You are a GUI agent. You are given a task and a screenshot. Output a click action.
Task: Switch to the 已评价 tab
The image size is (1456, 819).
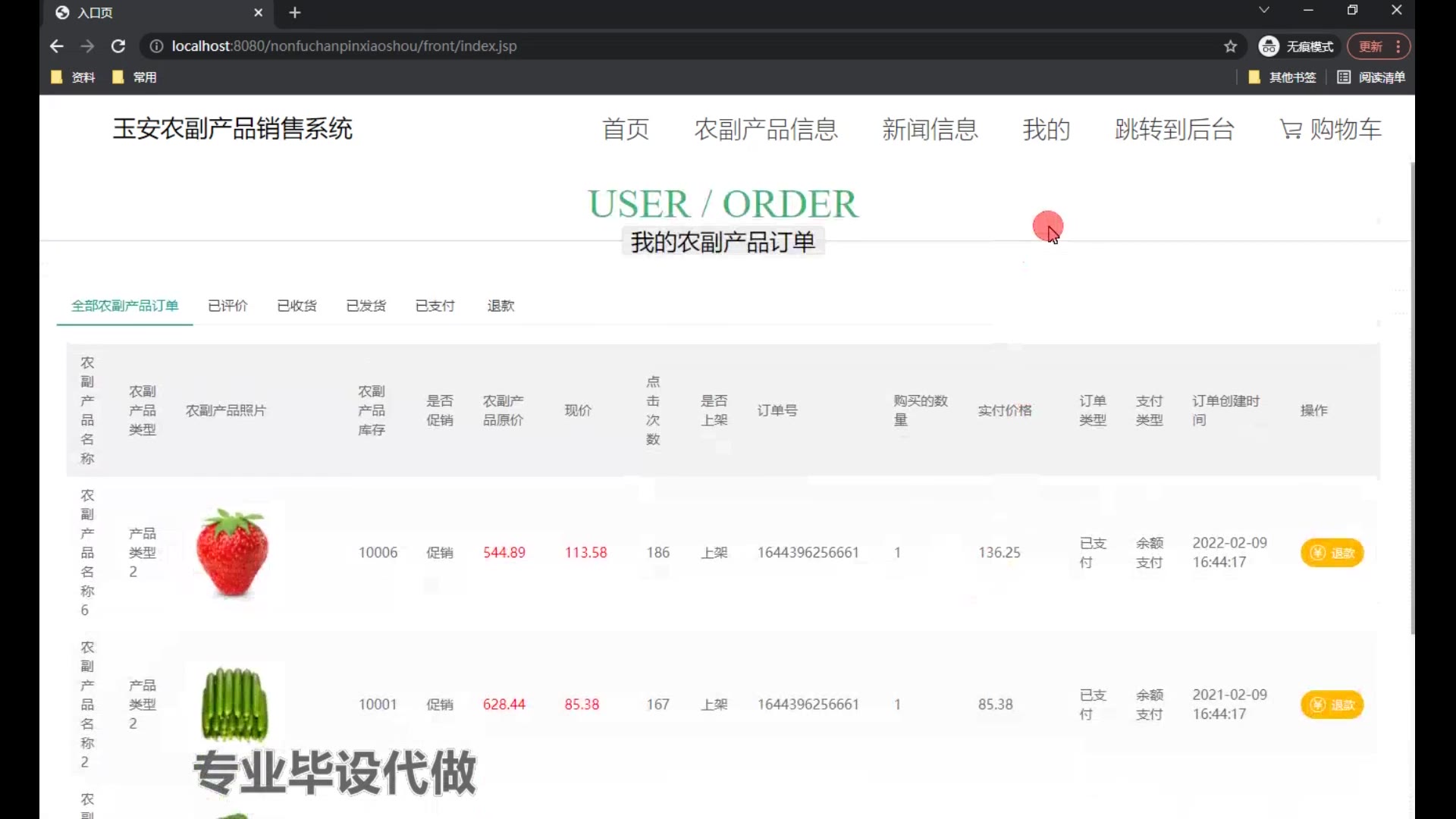227,306
